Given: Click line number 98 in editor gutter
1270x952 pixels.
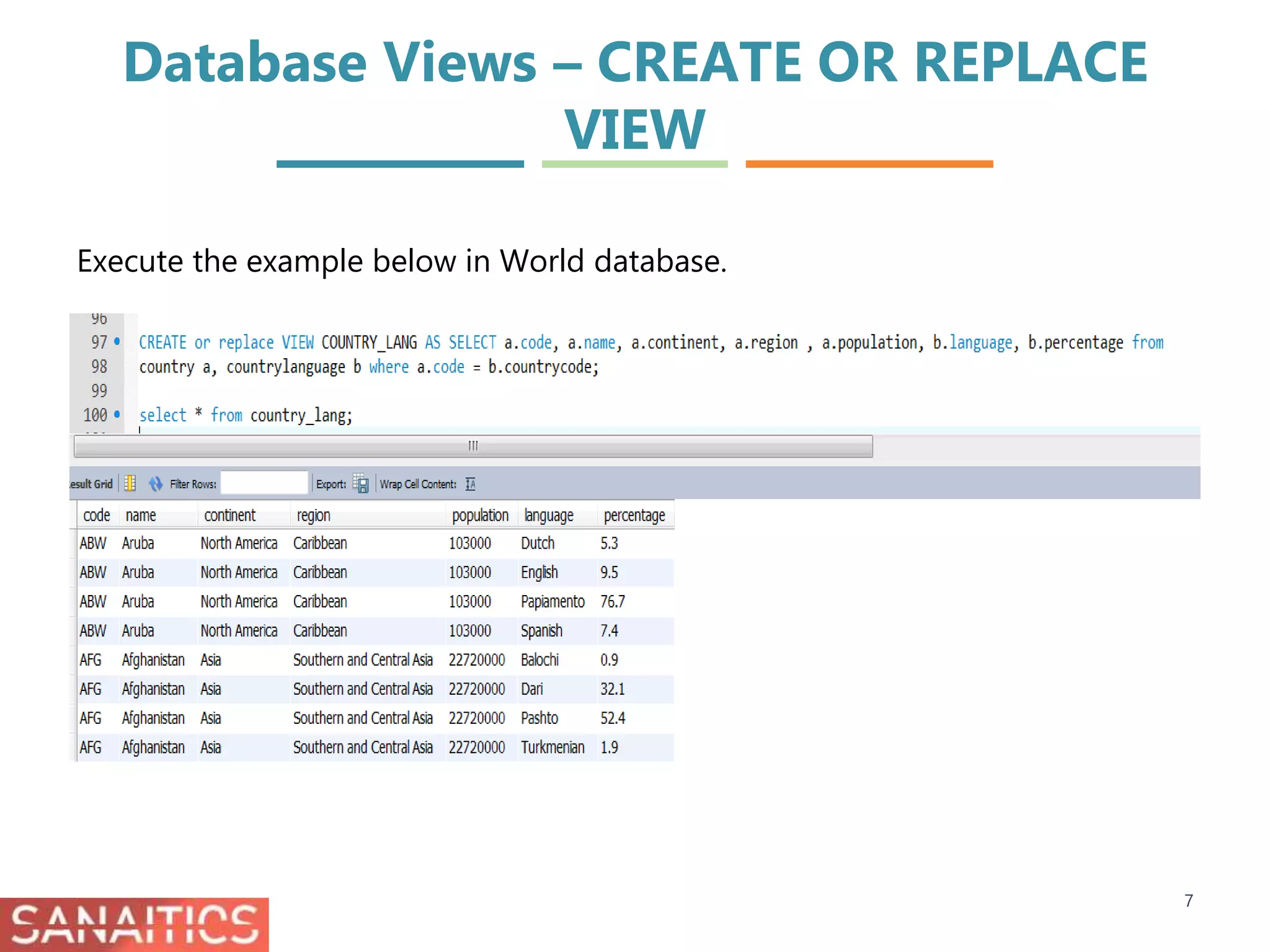Looking at the screenshot, I should pyautogui.click(x=99, y=366).
